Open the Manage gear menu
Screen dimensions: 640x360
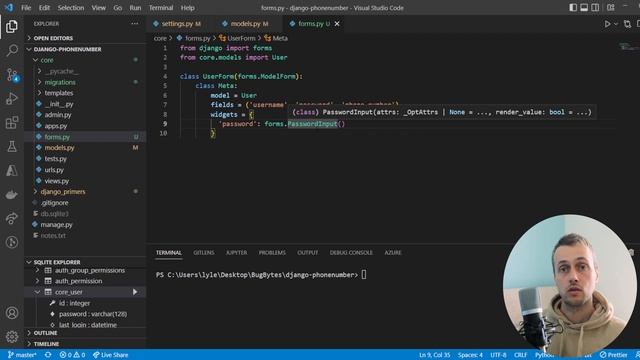click(x=12, y=337)
